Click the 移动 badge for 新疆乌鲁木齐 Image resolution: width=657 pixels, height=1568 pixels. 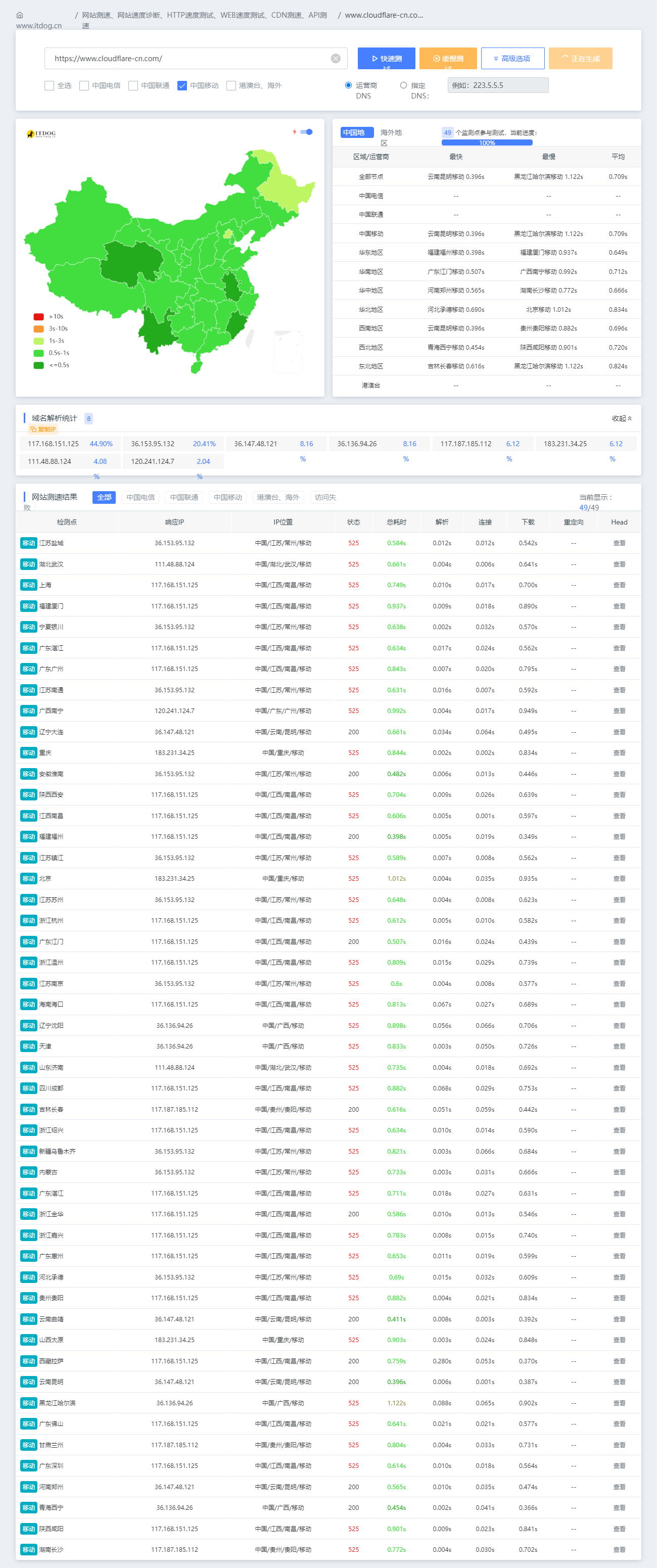(29, 1151)
